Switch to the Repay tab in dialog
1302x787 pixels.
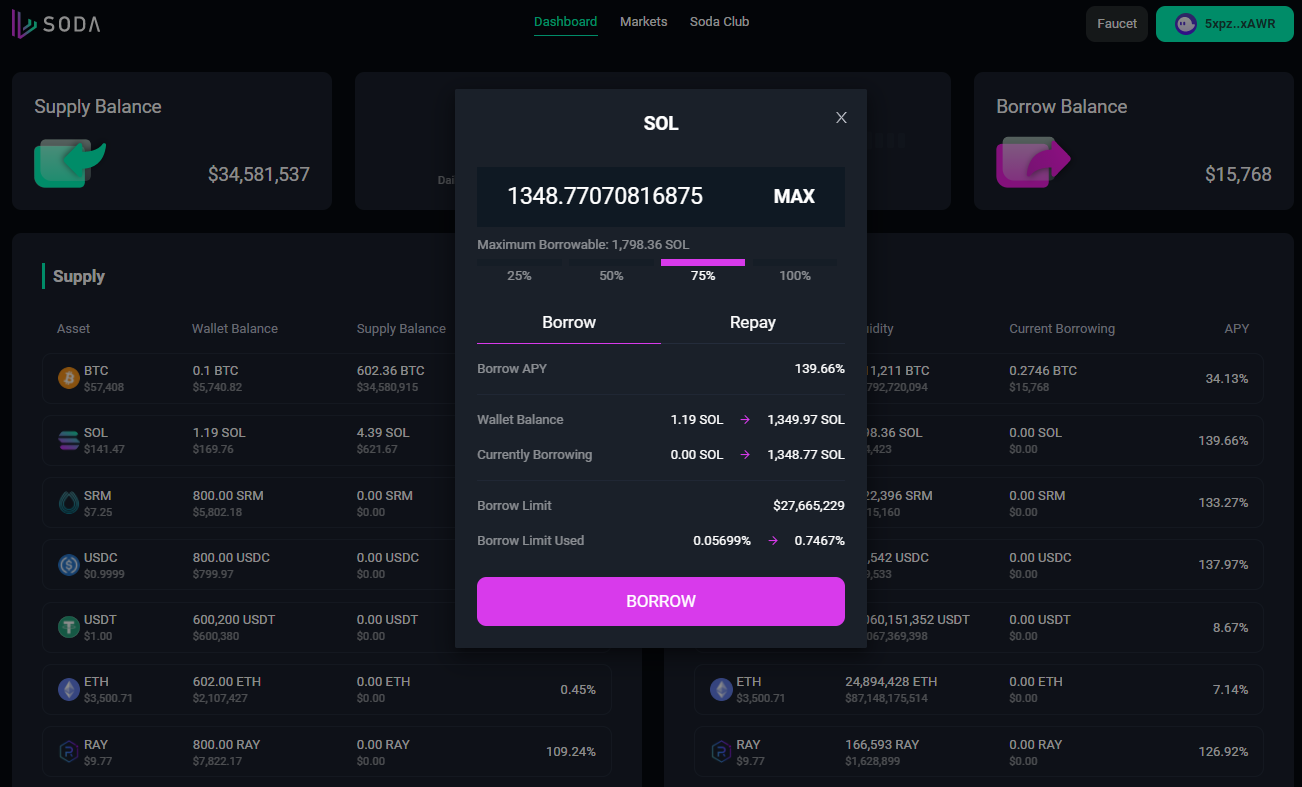[x=753, y=323]
